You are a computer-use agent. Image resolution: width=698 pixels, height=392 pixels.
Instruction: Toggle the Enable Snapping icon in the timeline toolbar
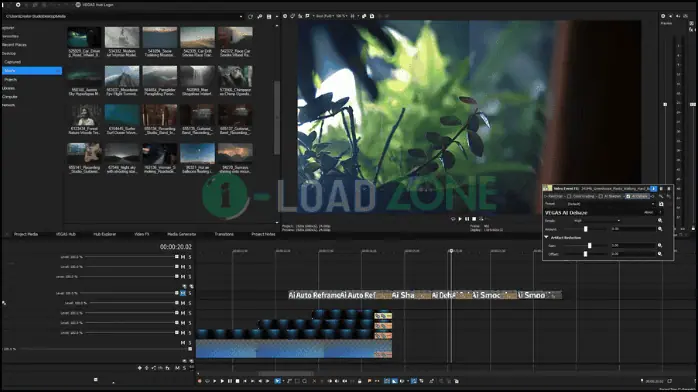tap(387, 381)
